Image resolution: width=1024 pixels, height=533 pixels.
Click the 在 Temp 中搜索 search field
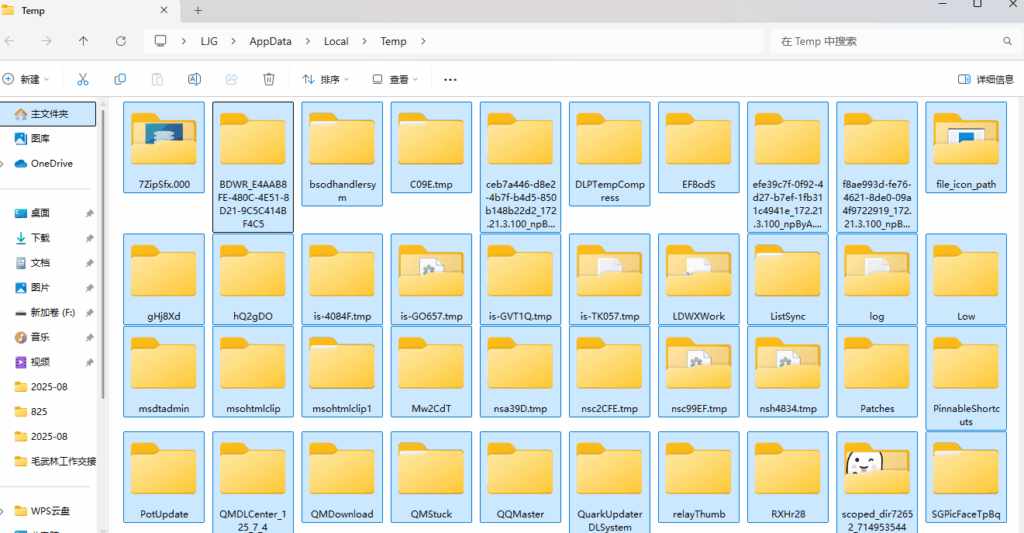click(880, 41)
